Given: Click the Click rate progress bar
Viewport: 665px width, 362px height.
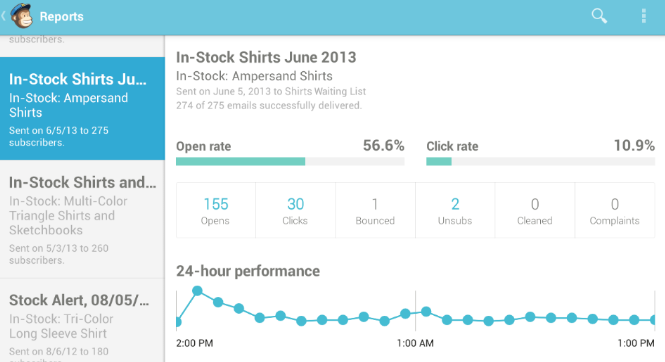Looking at the screenshot, I should 540,162.
